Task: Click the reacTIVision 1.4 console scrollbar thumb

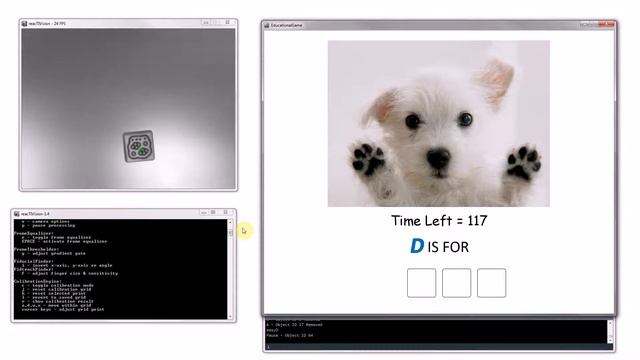Action: tap(230, 232)
